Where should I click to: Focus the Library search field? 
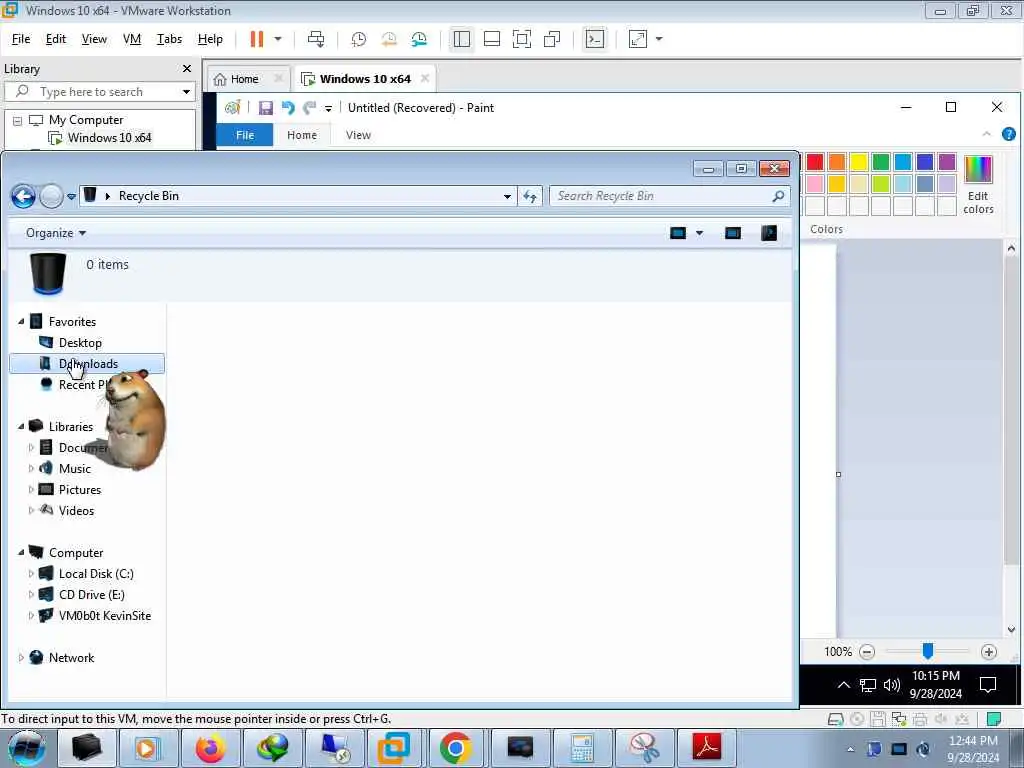click(97, 91)
